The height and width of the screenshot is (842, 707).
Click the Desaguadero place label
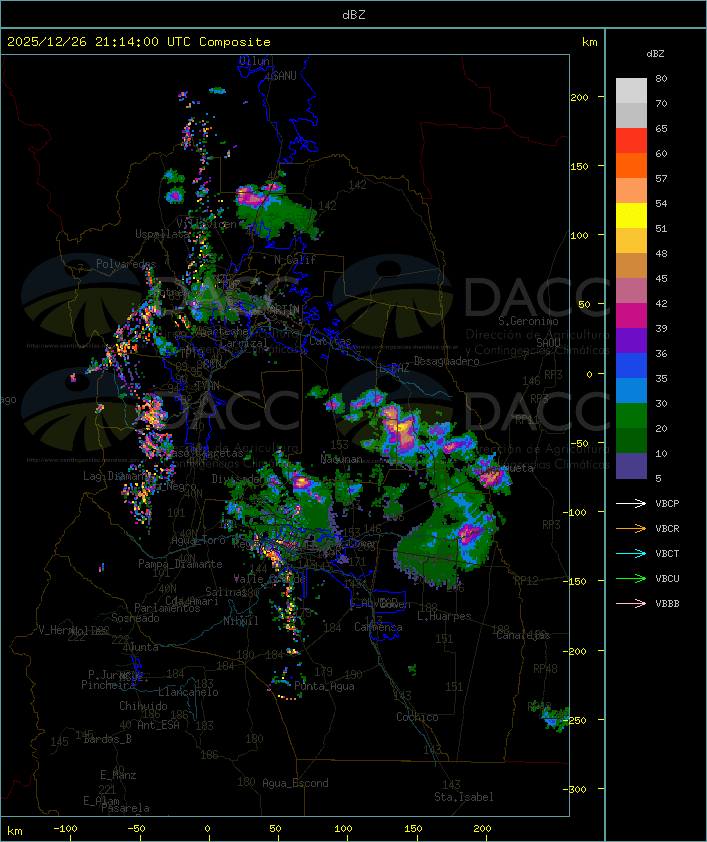click(446, 361)
